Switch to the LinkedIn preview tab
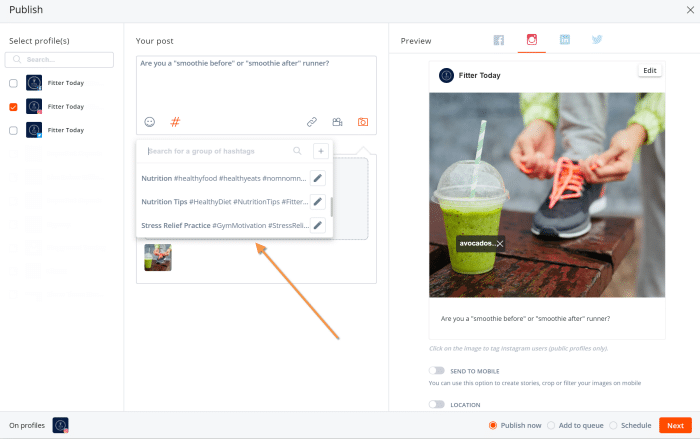The image size is (700, 439). point(565,40)
